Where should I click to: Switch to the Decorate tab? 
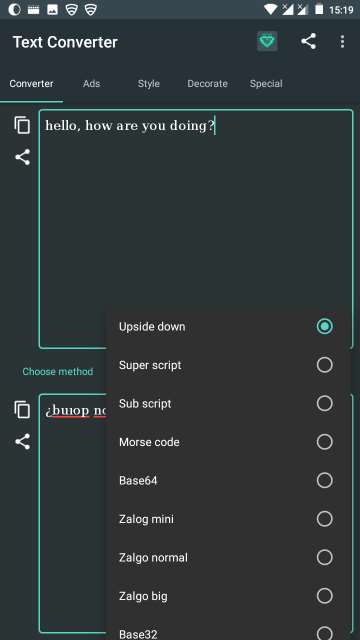point(207,84)
